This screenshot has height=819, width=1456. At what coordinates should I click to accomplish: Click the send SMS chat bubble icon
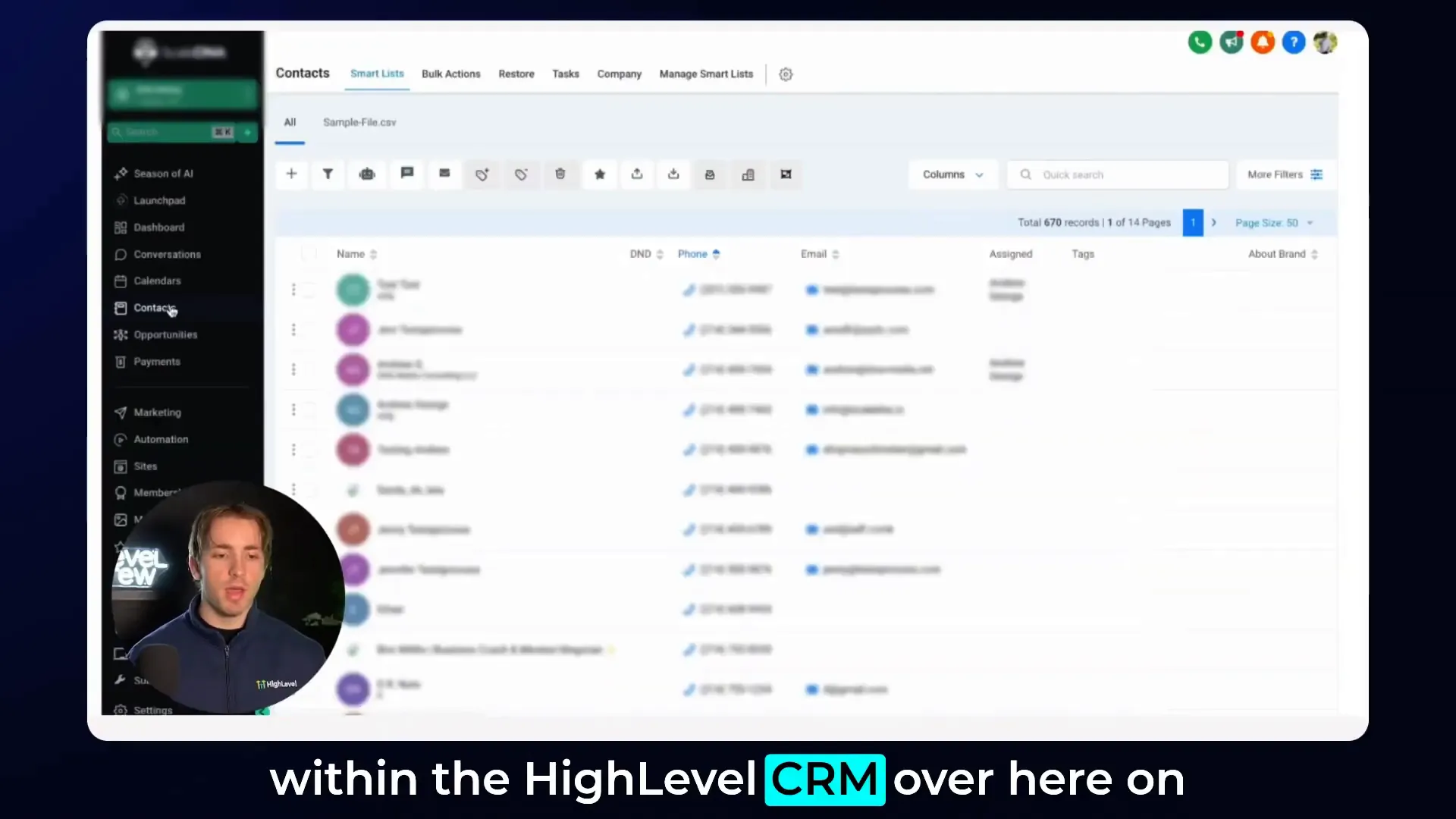[407, 174]
